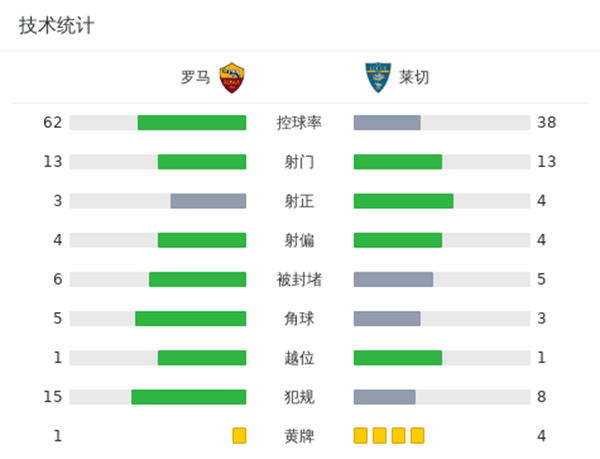Select the 黄牌 stat label
Screen dimensions: 600x459
point(299,436)
